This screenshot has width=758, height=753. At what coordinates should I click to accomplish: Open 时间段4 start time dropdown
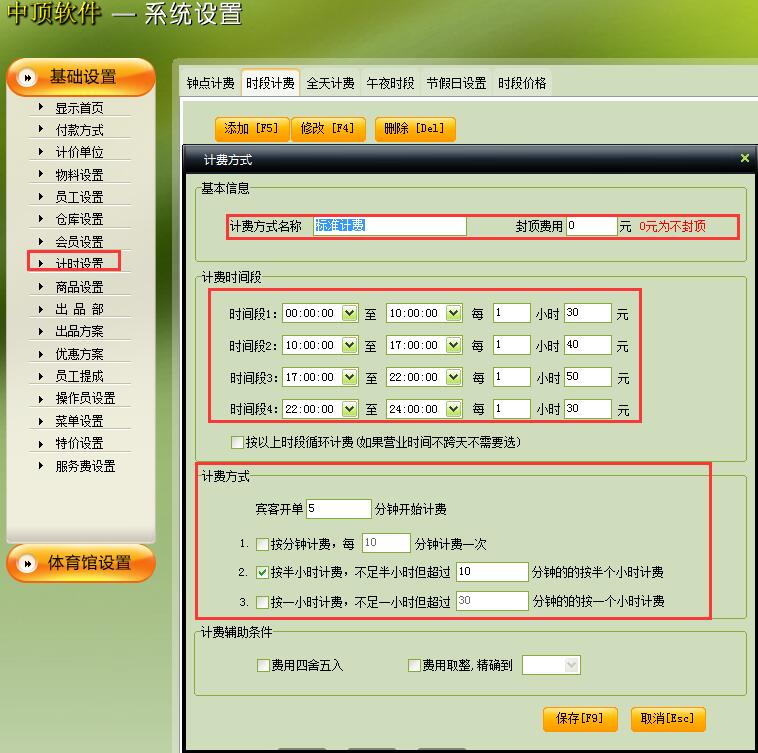pyautogui.click(x=349, y=409)
